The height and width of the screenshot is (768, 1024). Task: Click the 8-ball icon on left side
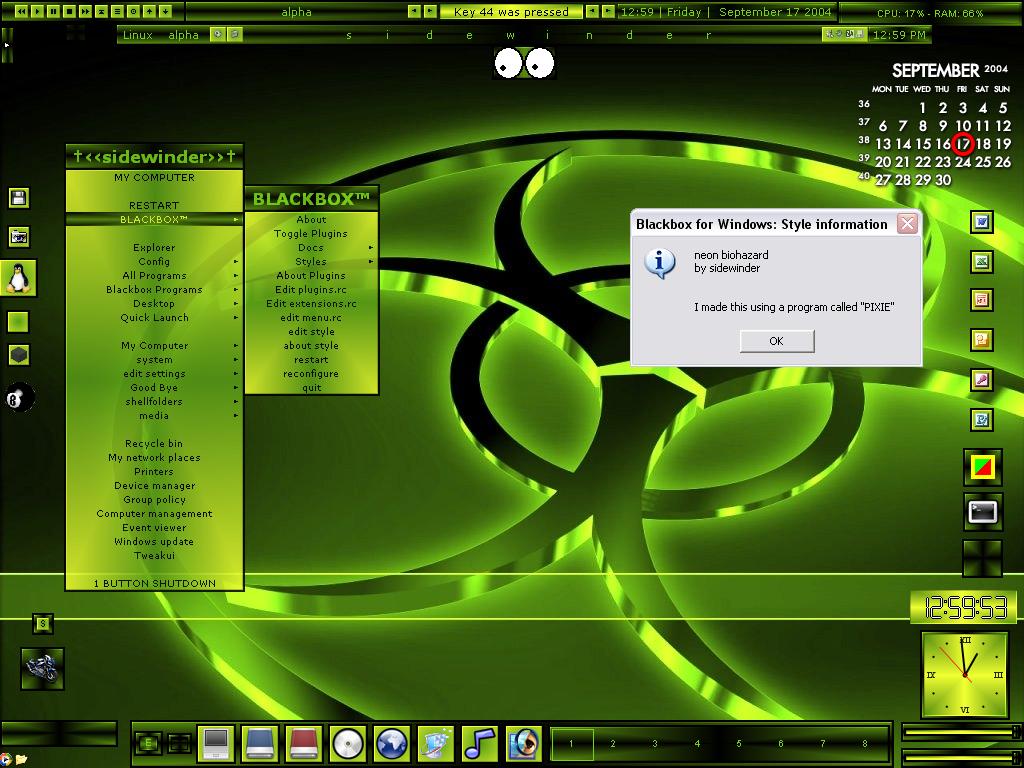(20, 397)
